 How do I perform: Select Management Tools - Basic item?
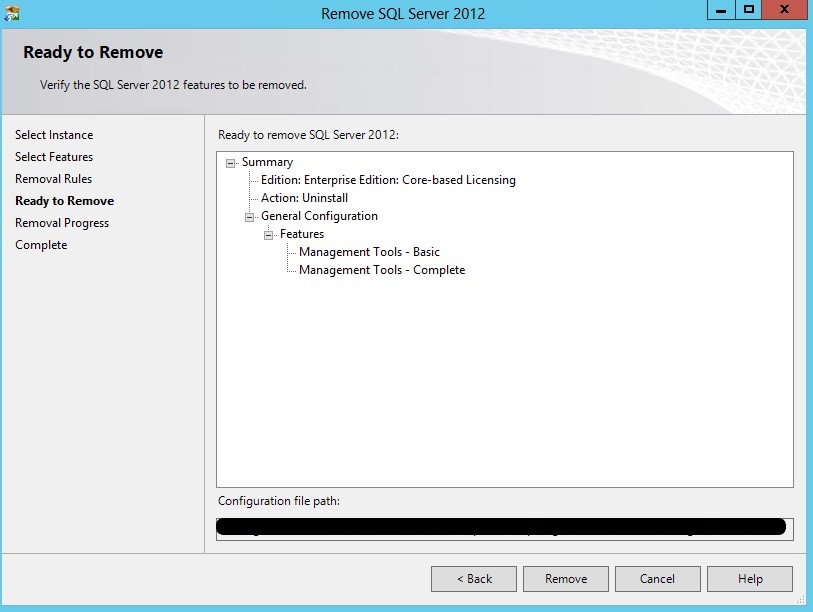click(x=369, y=252)
